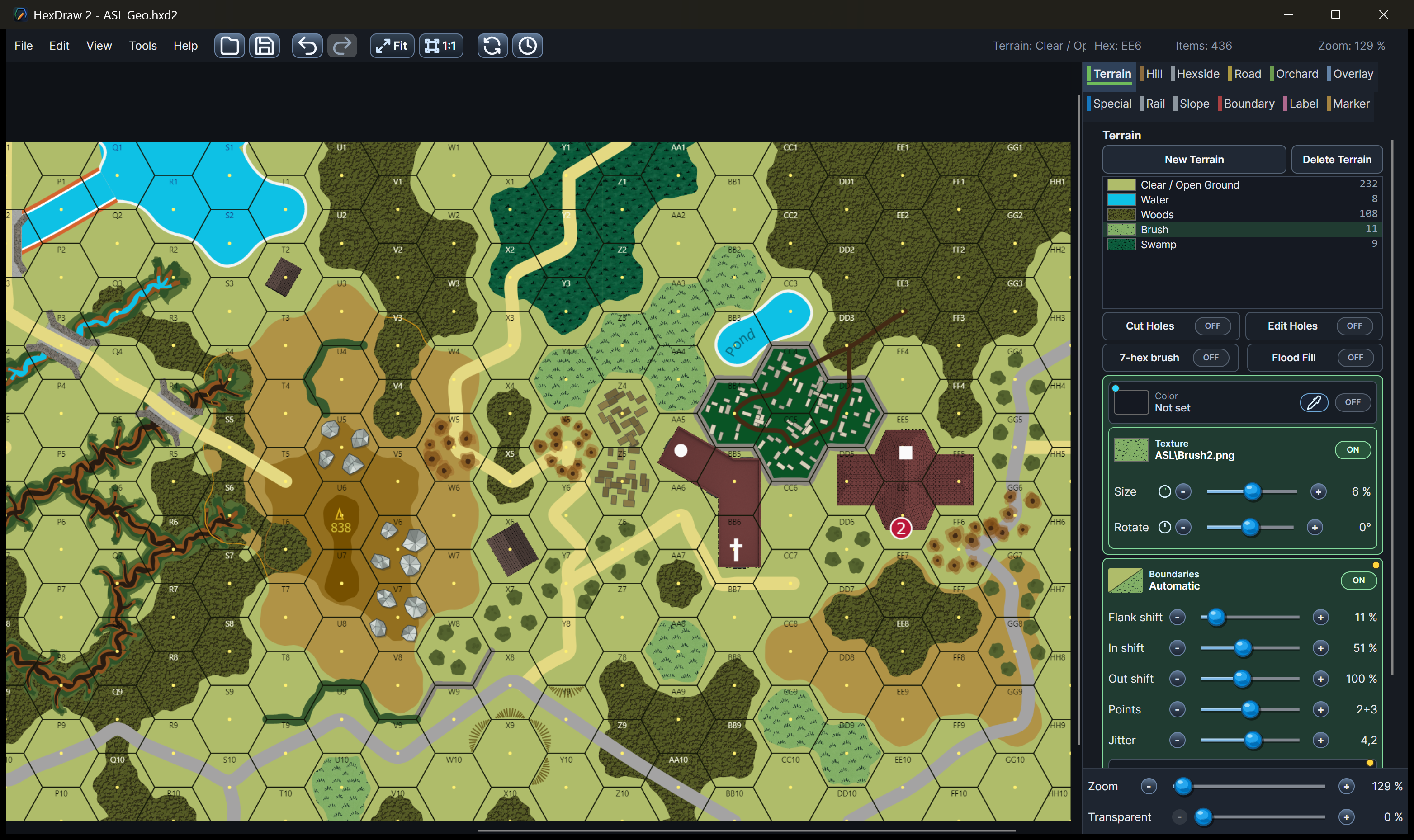Undo the last action
This screenshot has width=1414, height=840.
tap(307, 46)
